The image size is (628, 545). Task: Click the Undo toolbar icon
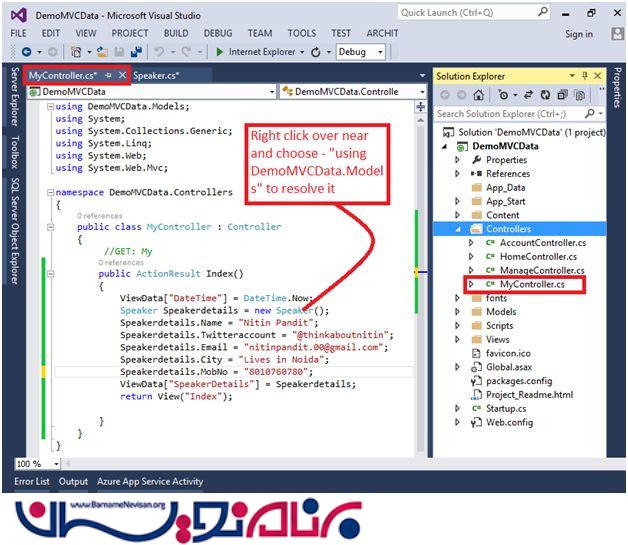point(160,52)
